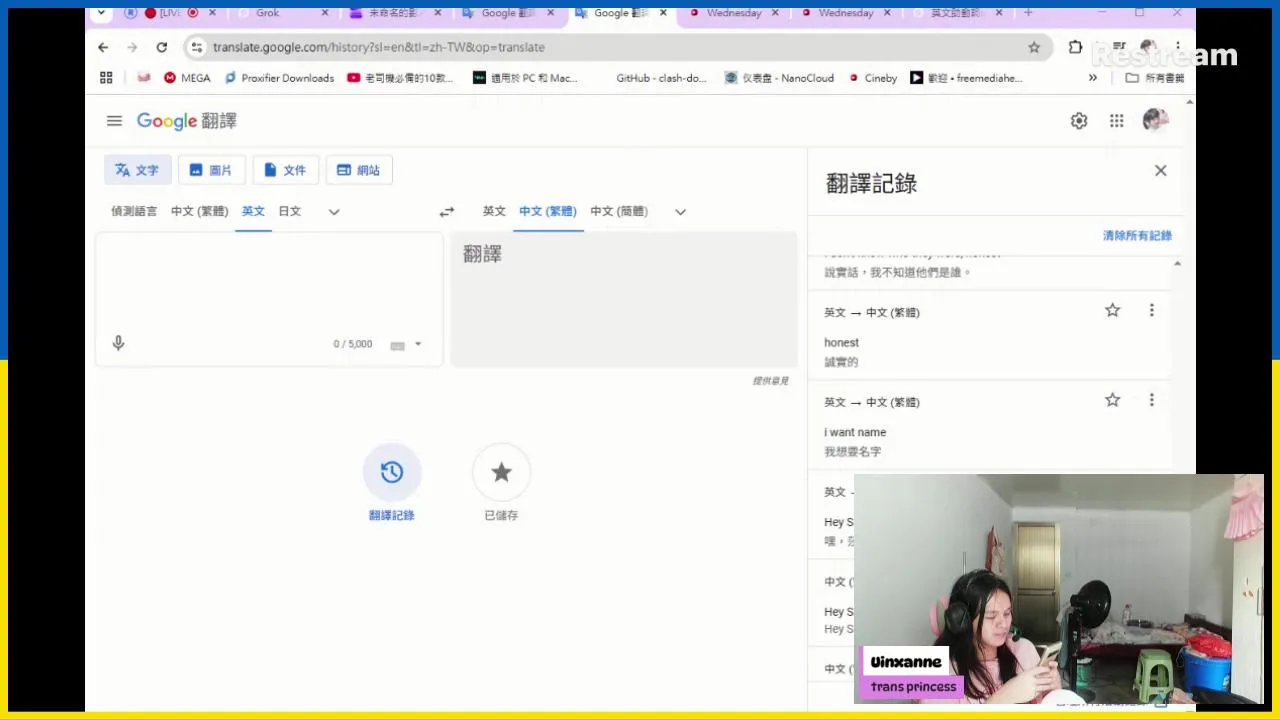Select the 網站 website translation tab
Viewport: 1280px width, 720px height.
tap(359, 170)
